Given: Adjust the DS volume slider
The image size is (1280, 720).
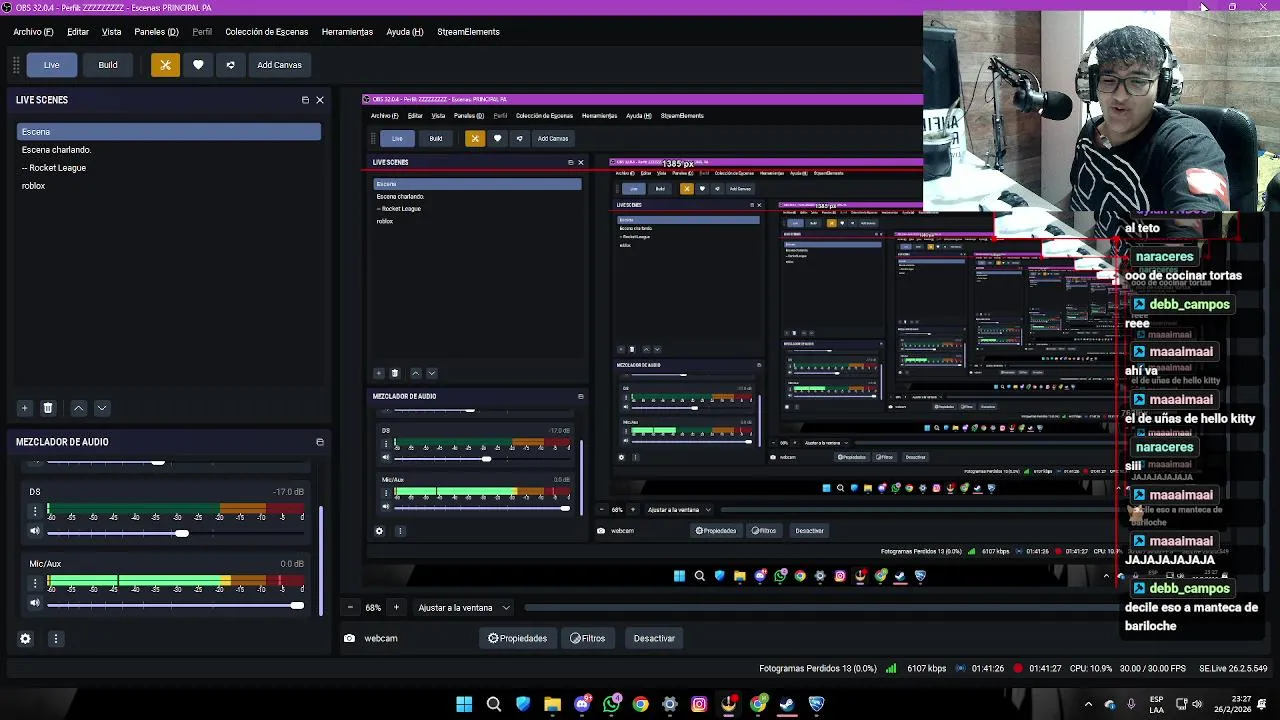Looking at the screenshot, I should click(174, 533).
